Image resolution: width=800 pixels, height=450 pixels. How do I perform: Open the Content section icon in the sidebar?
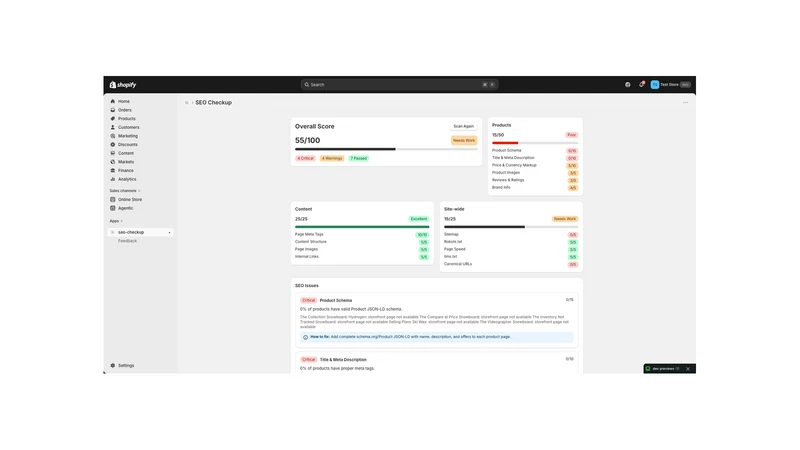113,153
